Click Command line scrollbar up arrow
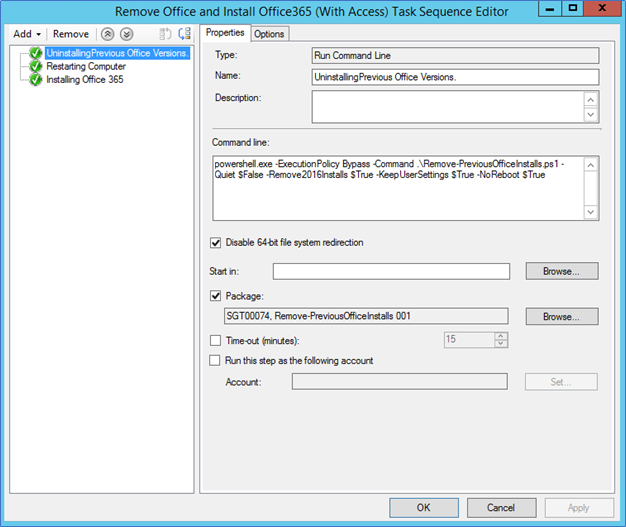 pyautogui.click(x=591, y=165)
